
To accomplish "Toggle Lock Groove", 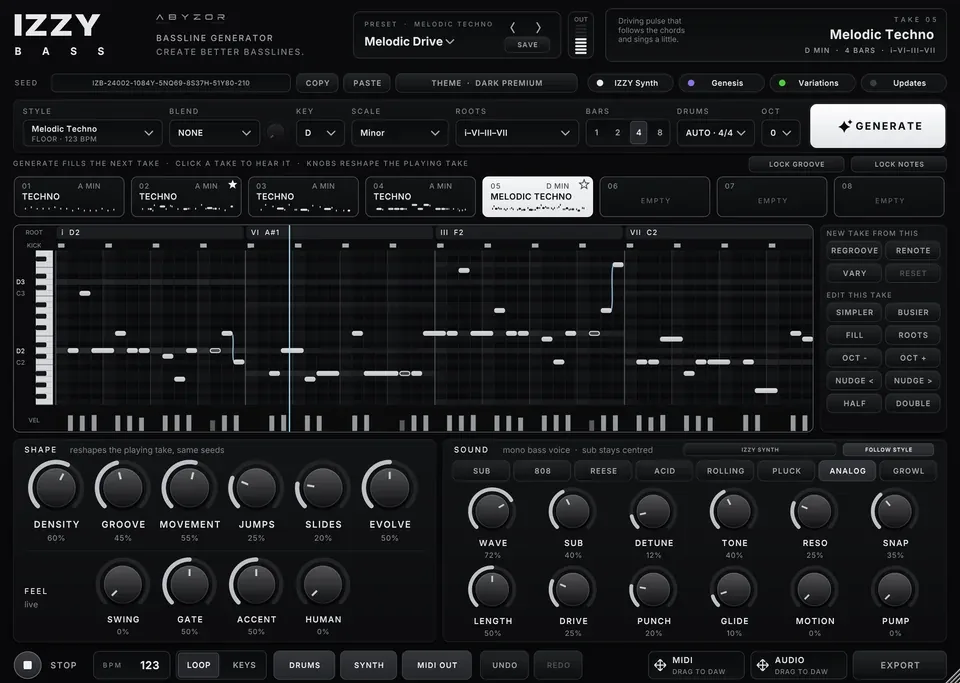I will click(797, 164).
